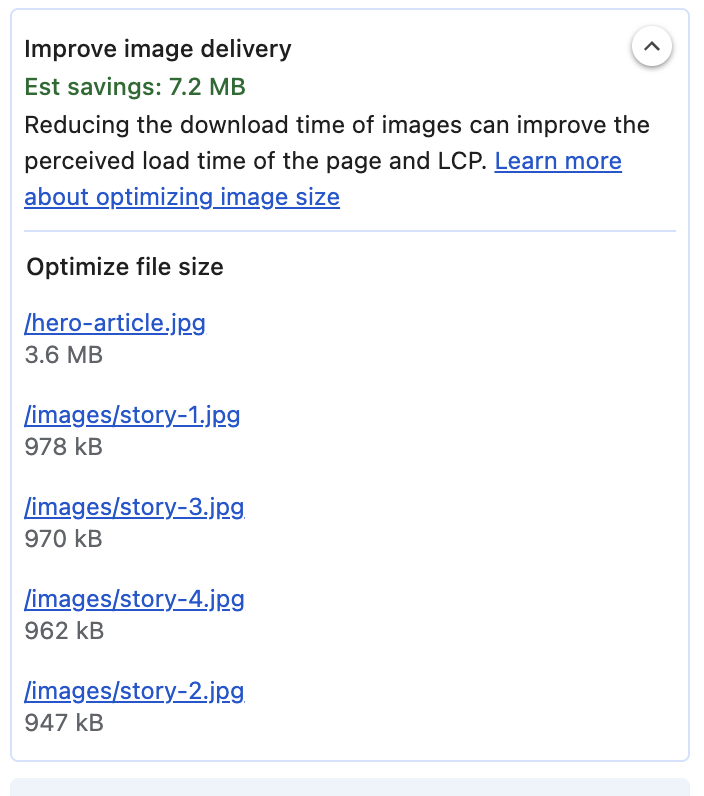Click the 947 kB size label

click(63, 723)
